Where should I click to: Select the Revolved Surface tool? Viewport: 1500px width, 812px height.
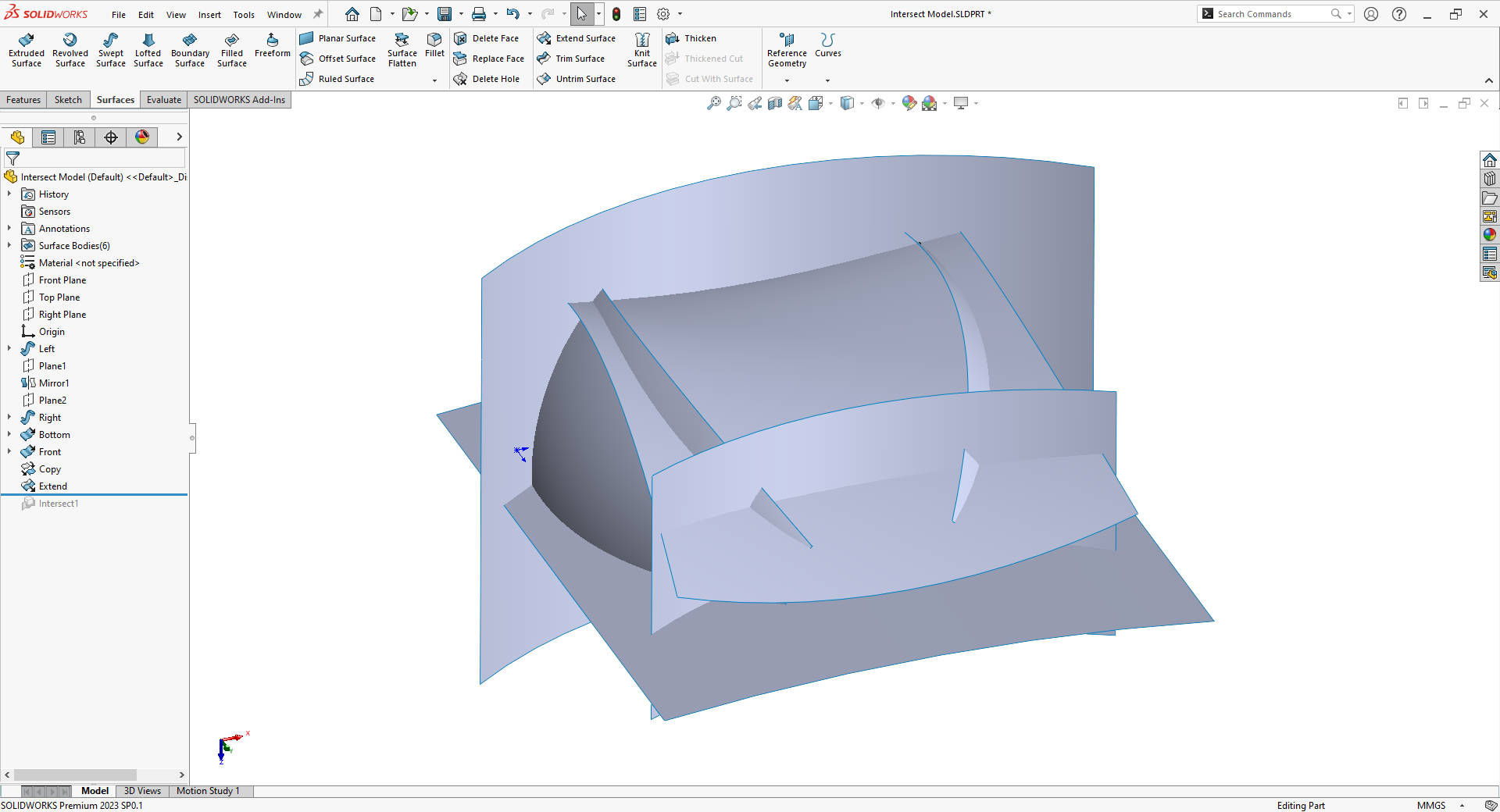coord(70,49)
